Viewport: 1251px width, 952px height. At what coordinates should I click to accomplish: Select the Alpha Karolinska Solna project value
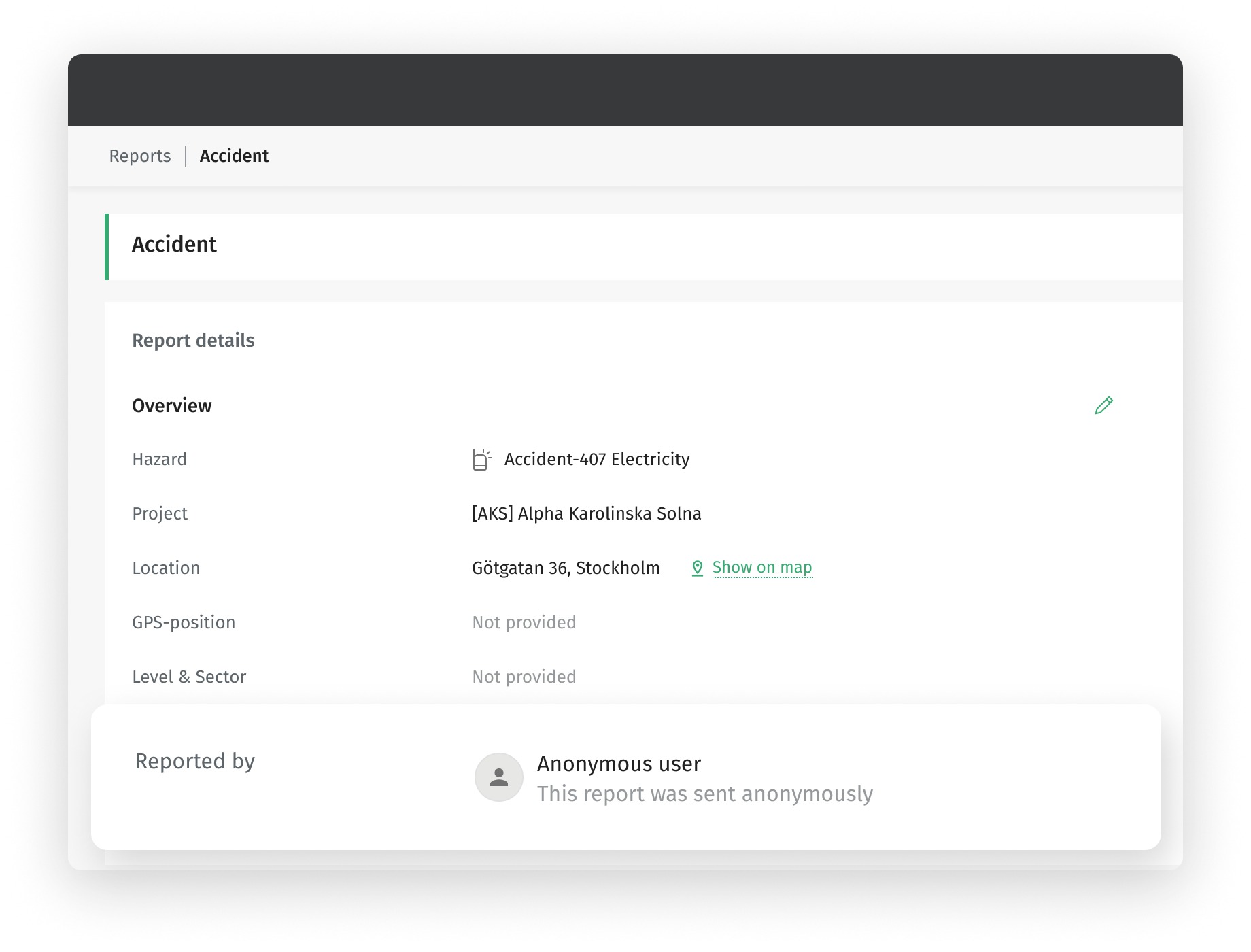coord(587,513)
